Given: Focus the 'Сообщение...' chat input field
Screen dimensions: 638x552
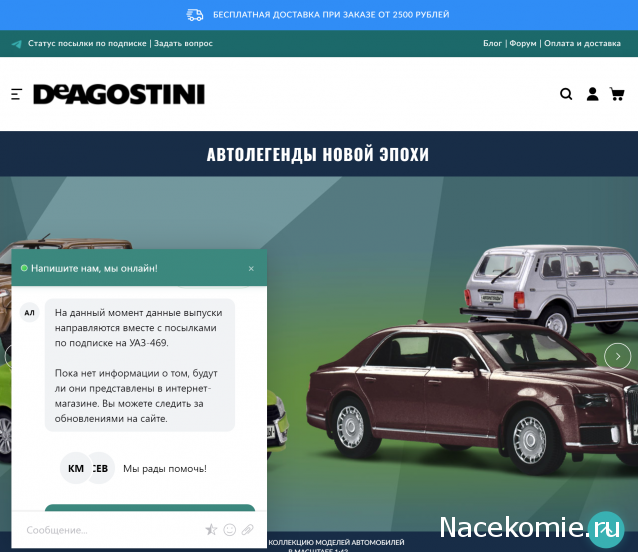Looking at the screenshot, I should [x=112, y=530].
